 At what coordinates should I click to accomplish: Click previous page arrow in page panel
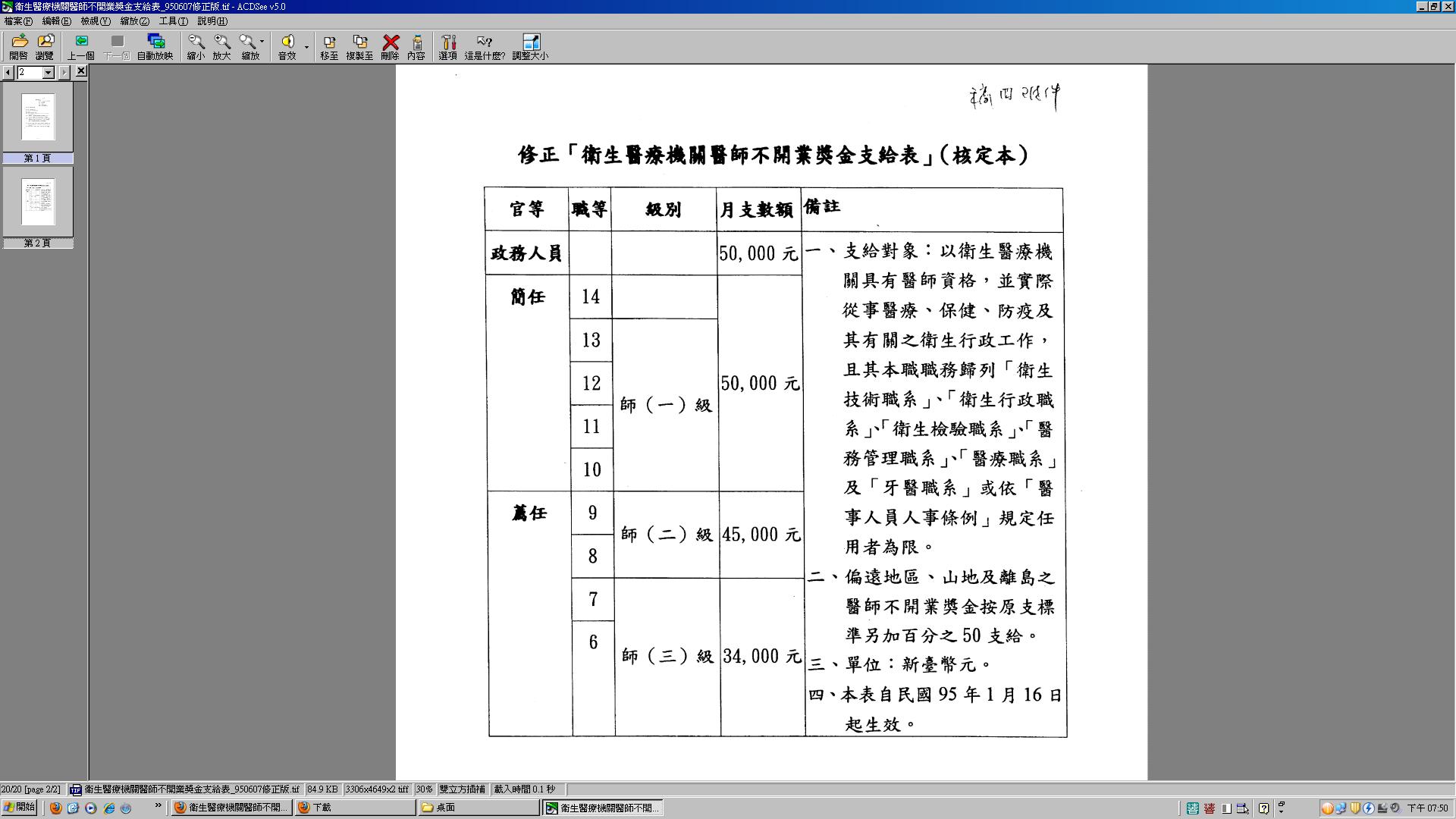(8, 72)
